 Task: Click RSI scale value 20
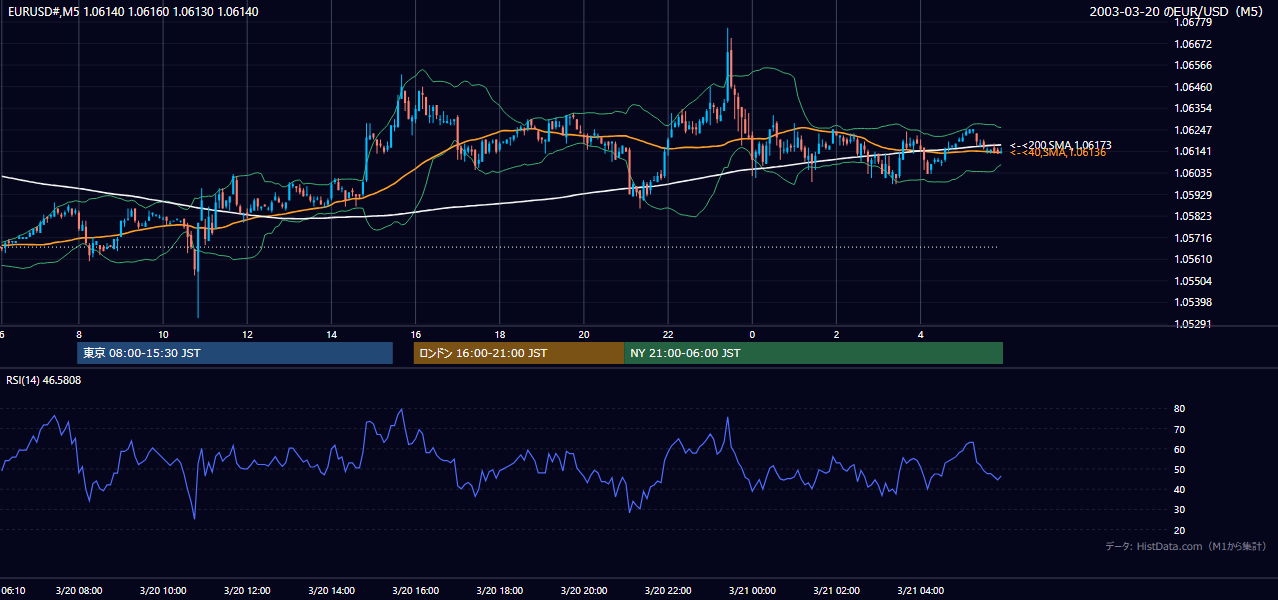[1179, 530]
